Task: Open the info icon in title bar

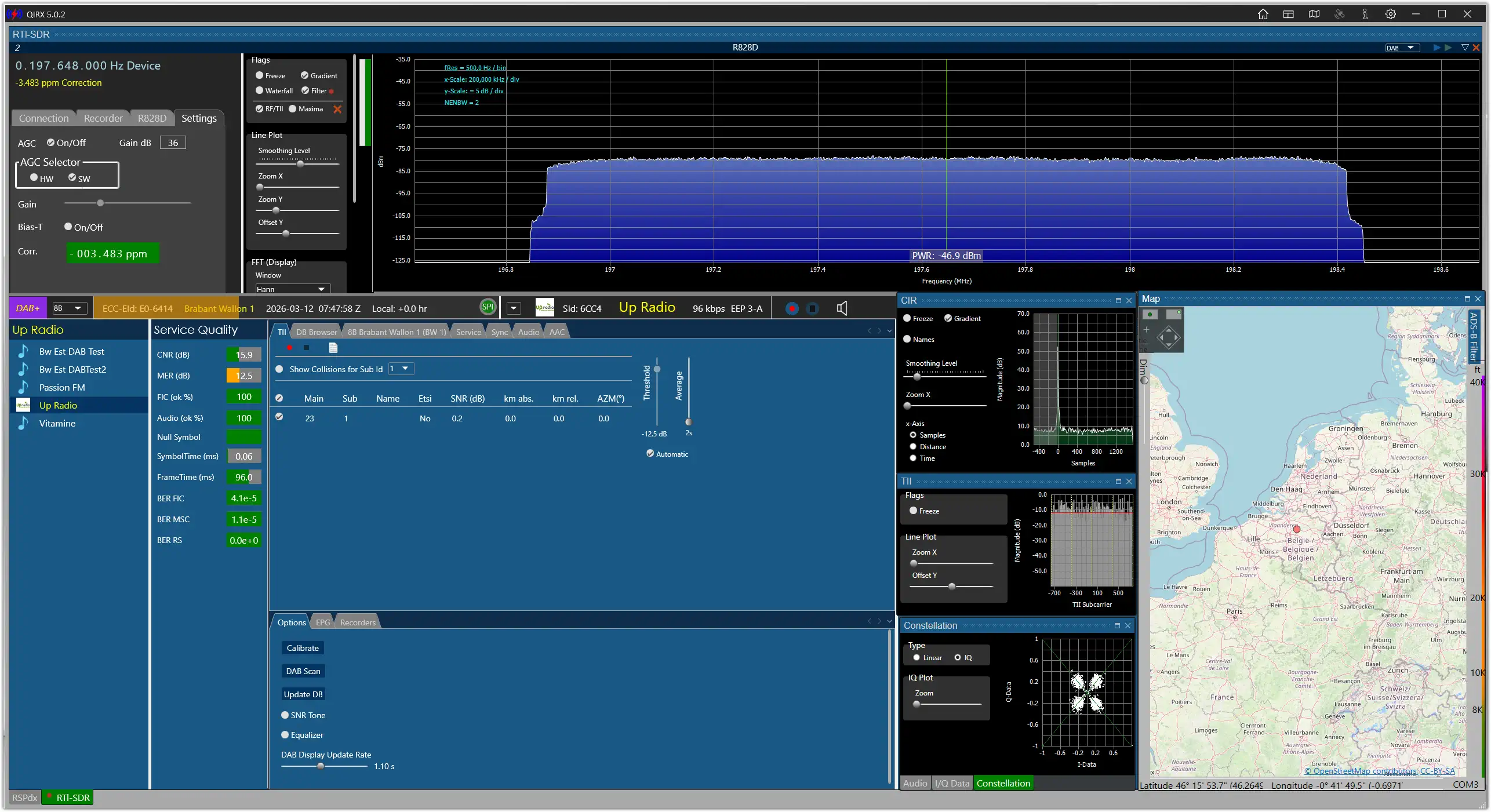Action: [1365, 14]
